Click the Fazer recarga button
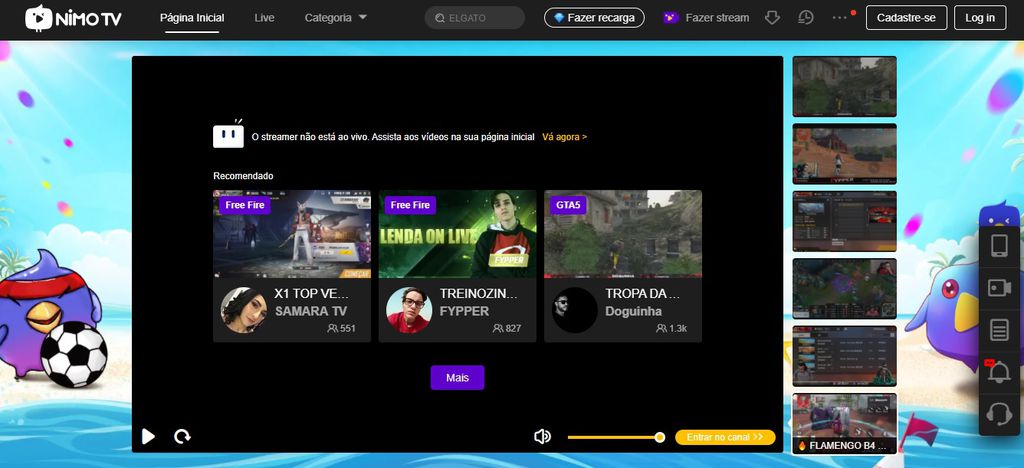This screenshot has width=1024, height=468. click(594, 18)
